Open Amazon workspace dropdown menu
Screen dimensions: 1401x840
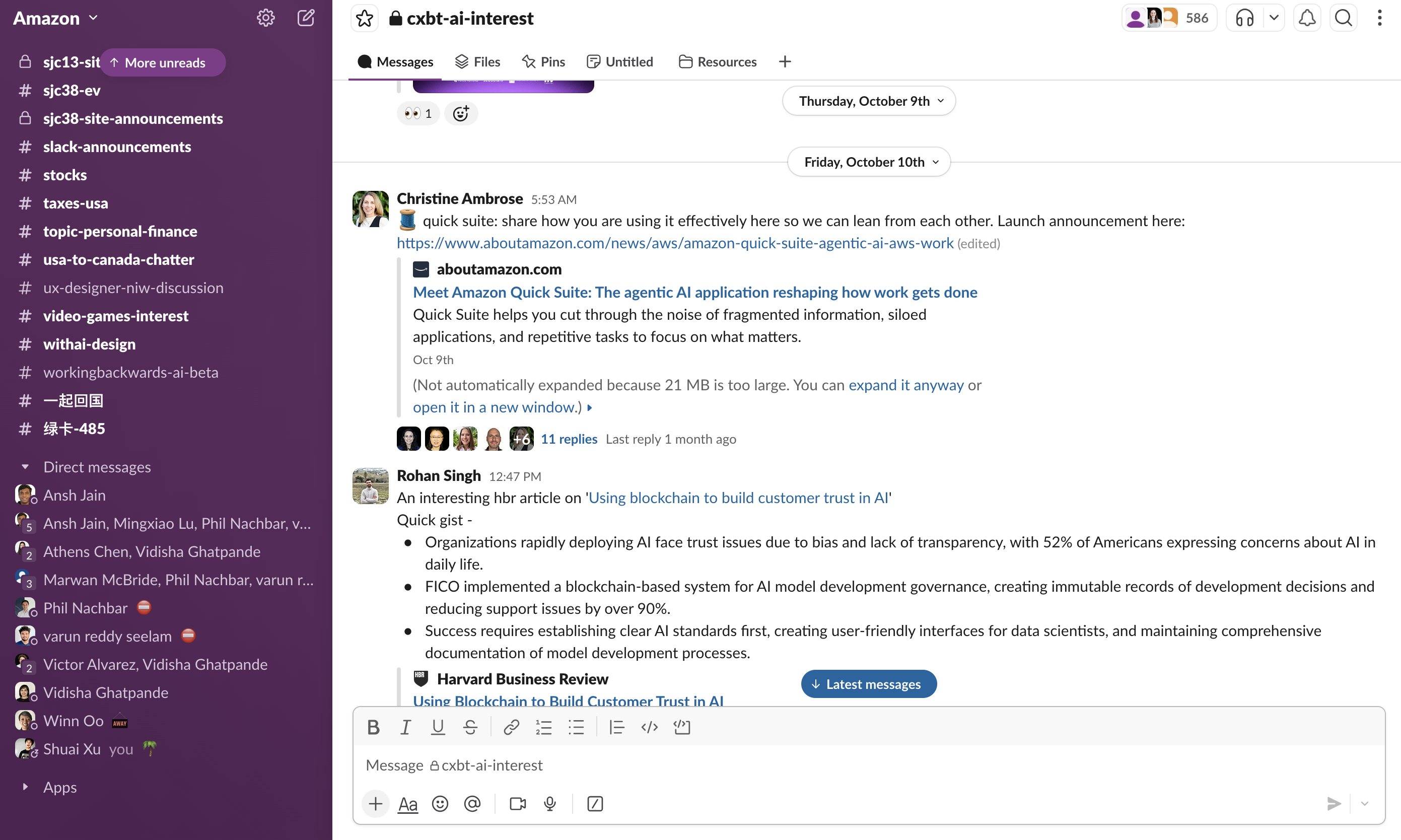[x=55, y=18]
